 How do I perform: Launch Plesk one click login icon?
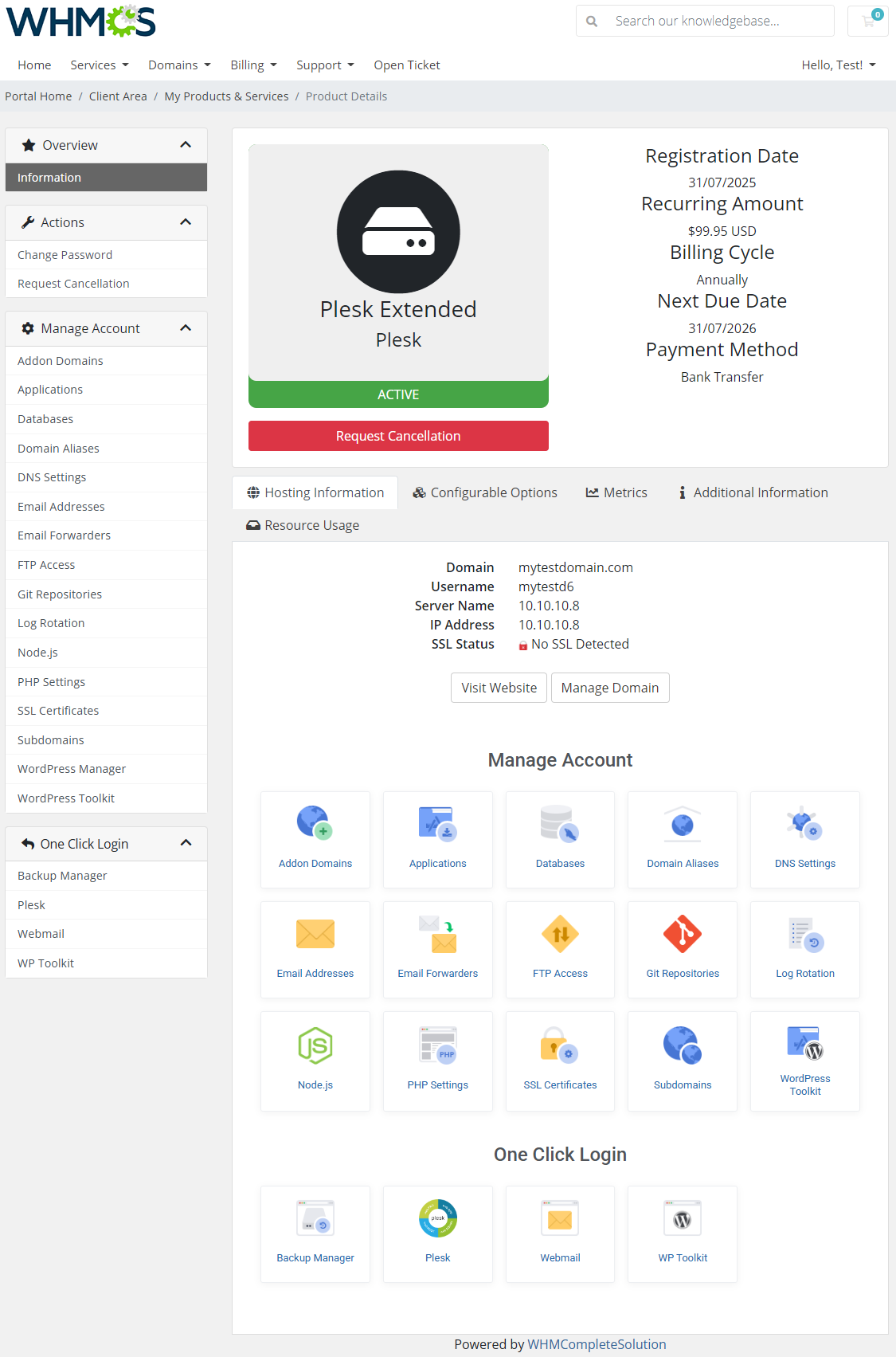[437, 1233]
